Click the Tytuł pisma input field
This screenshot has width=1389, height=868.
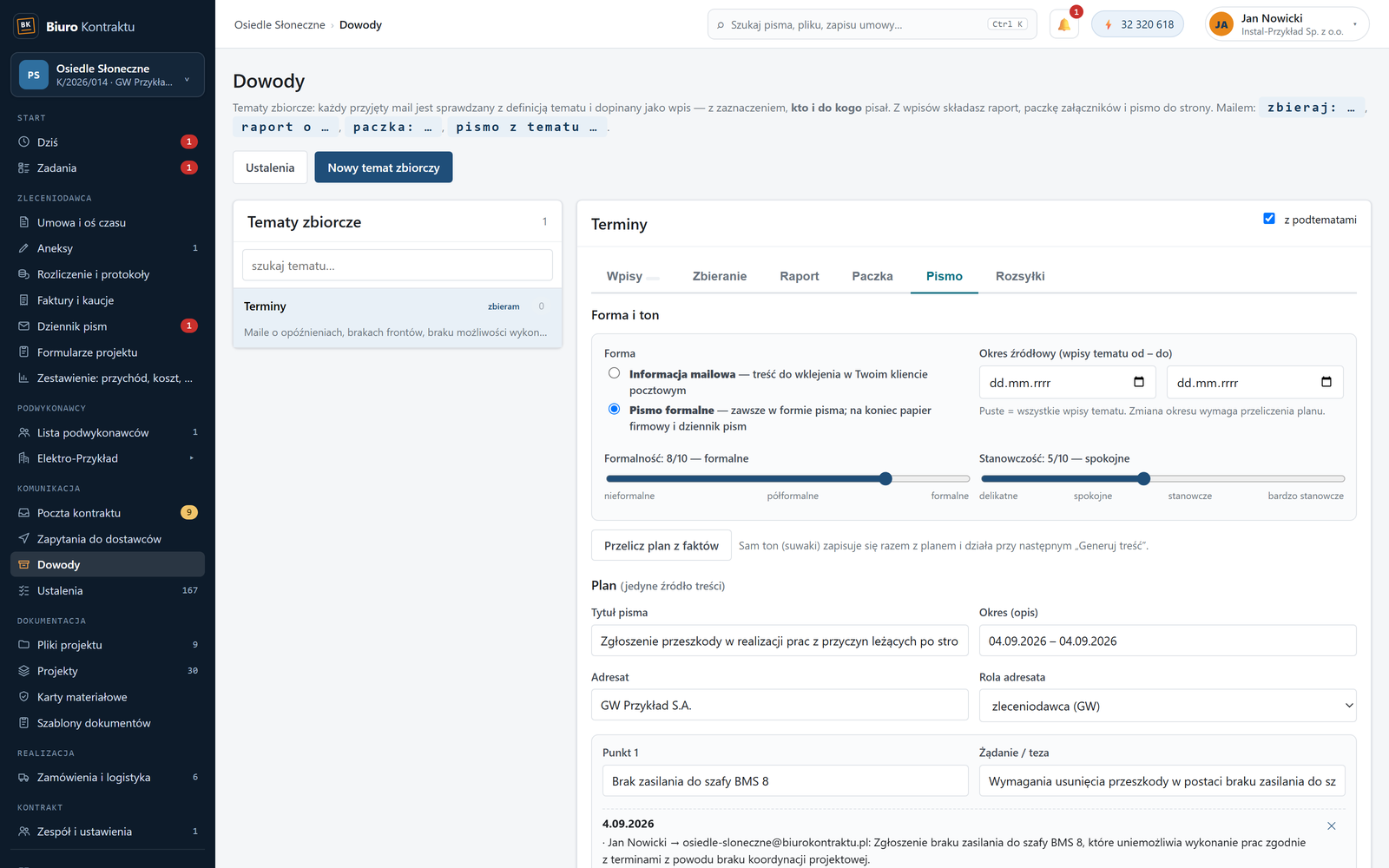780,641
